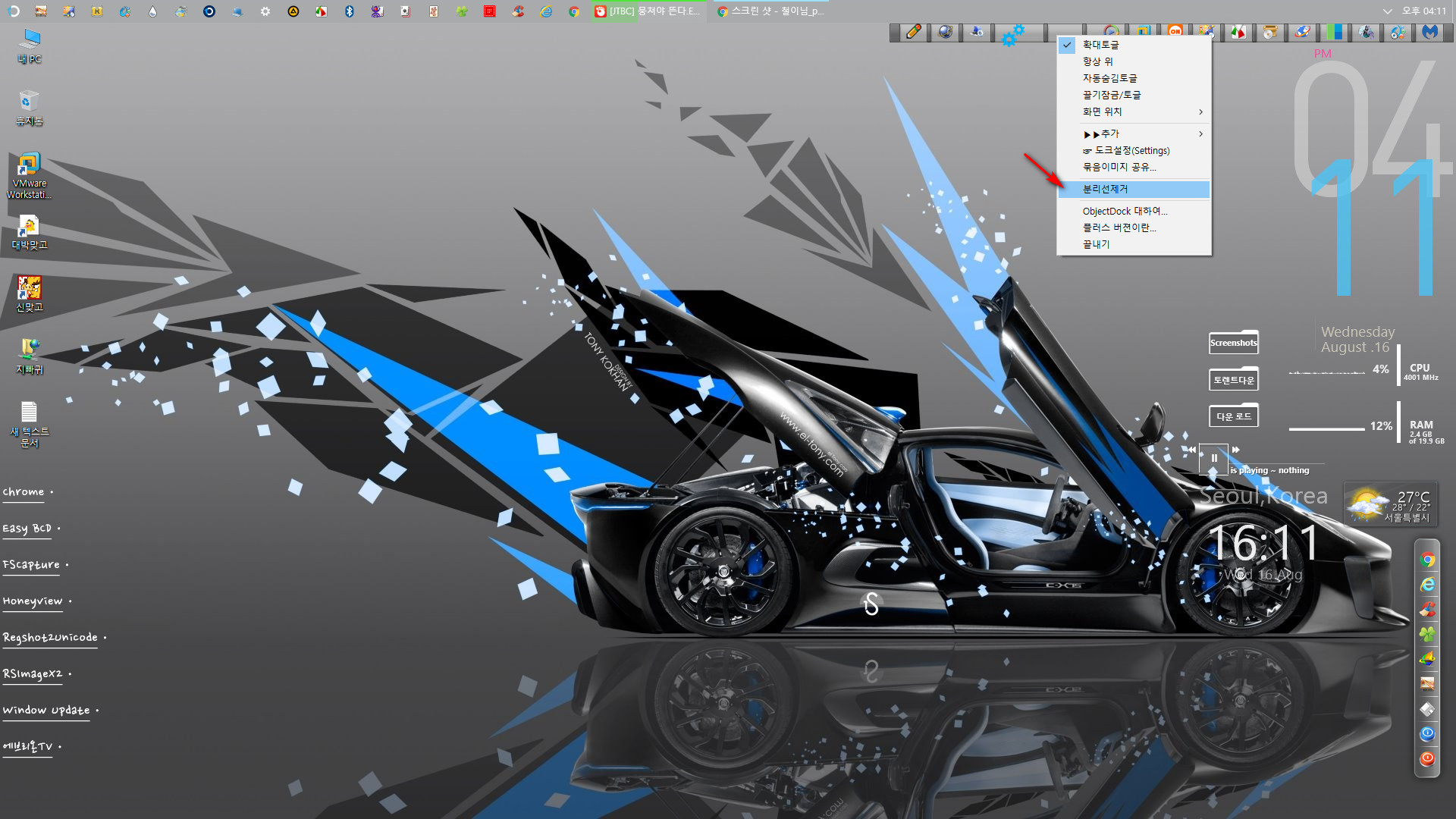Click the pencil icon in the top dock
Screen dimensions: 1456x819
point(913,32)
